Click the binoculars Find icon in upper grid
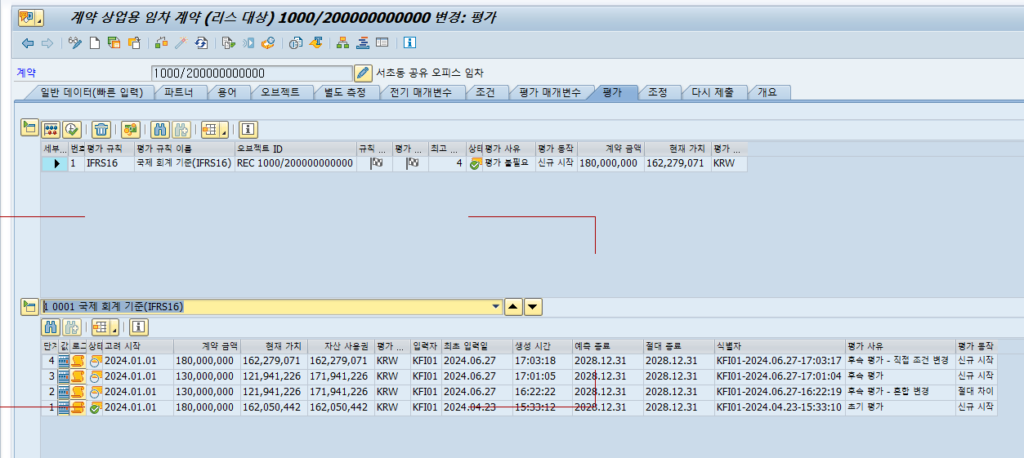 pyautogui.click(x=159, y=129)
